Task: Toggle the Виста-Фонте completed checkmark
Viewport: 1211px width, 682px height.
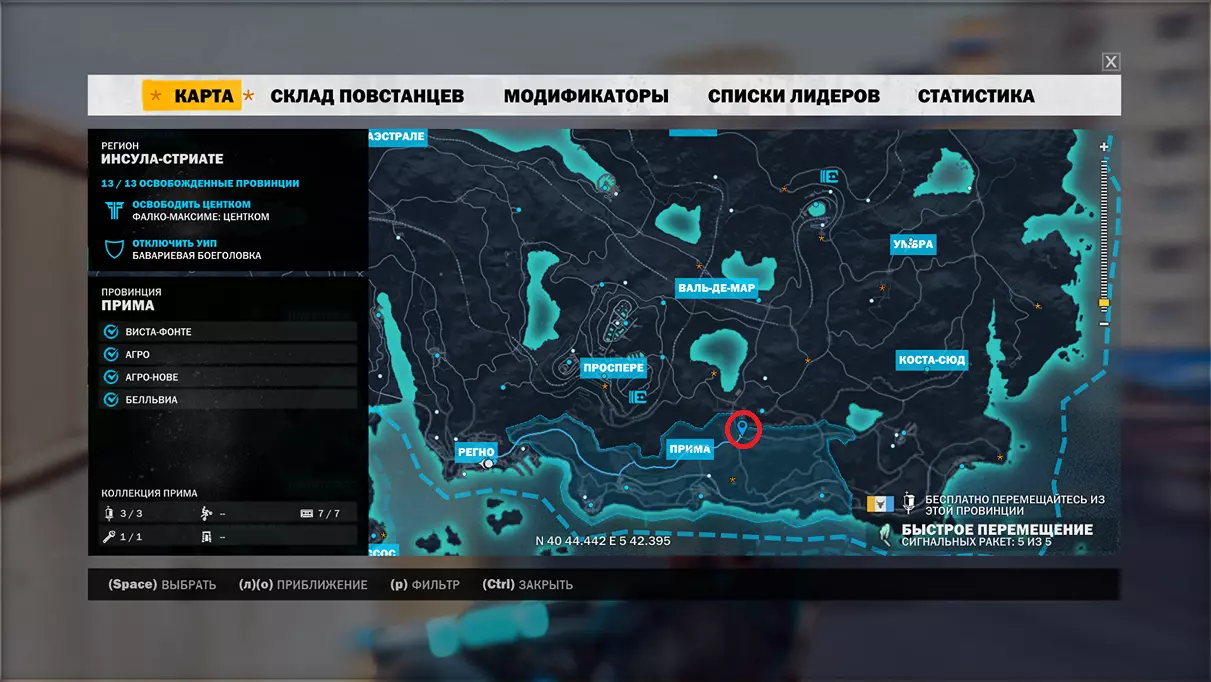Action: pos(111,332)
